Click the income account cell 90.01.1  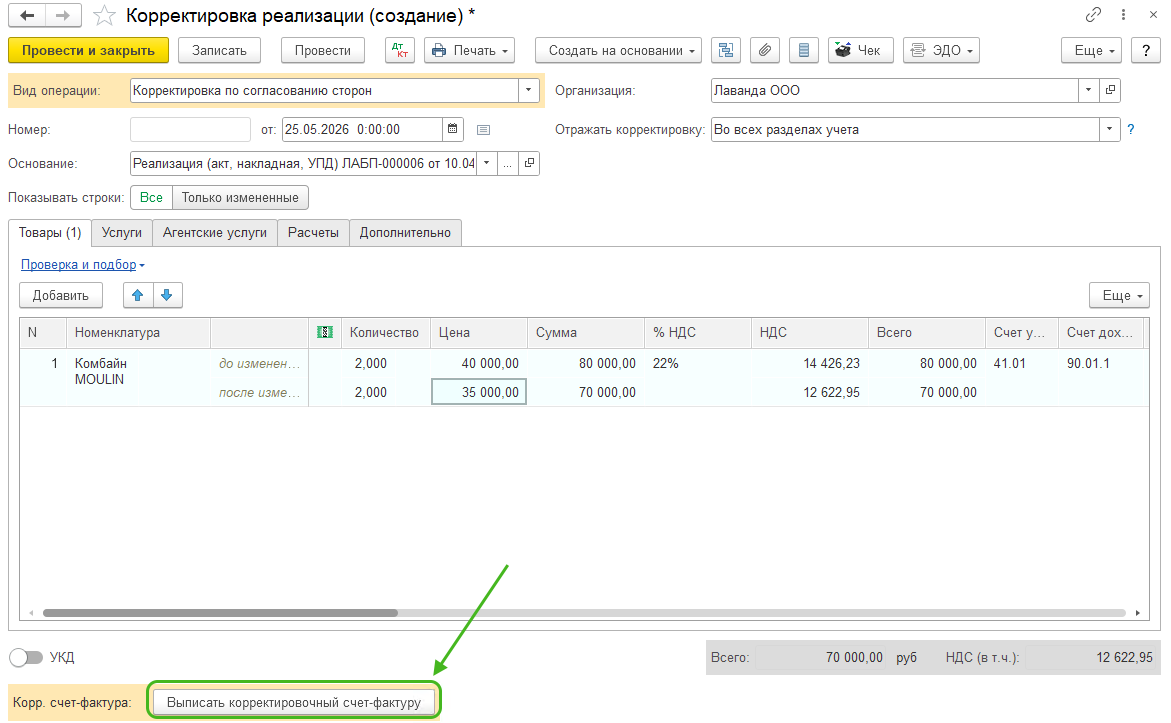[1101, 363]
